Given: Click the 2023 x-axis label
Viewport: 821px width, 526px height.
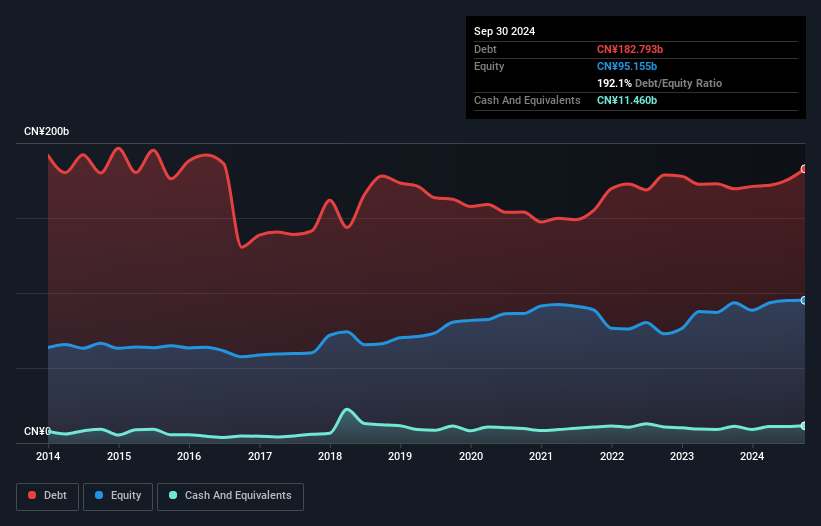Looking at the screenshot, I should pos(682,456).
